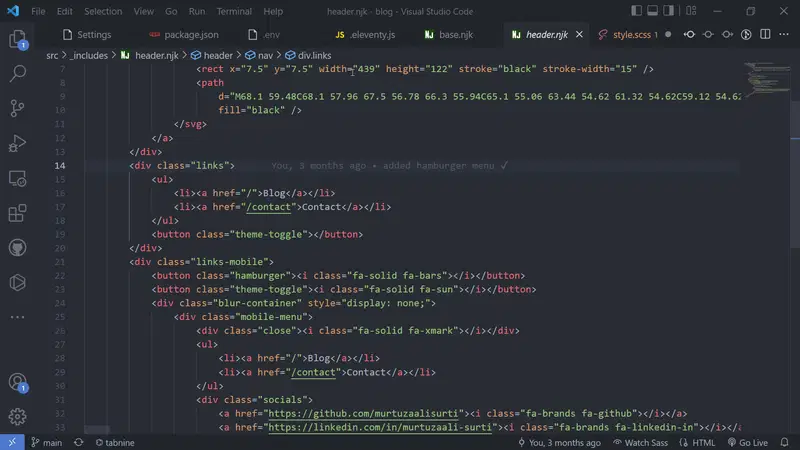Click the middle commit navigation icon

(708, 34)
